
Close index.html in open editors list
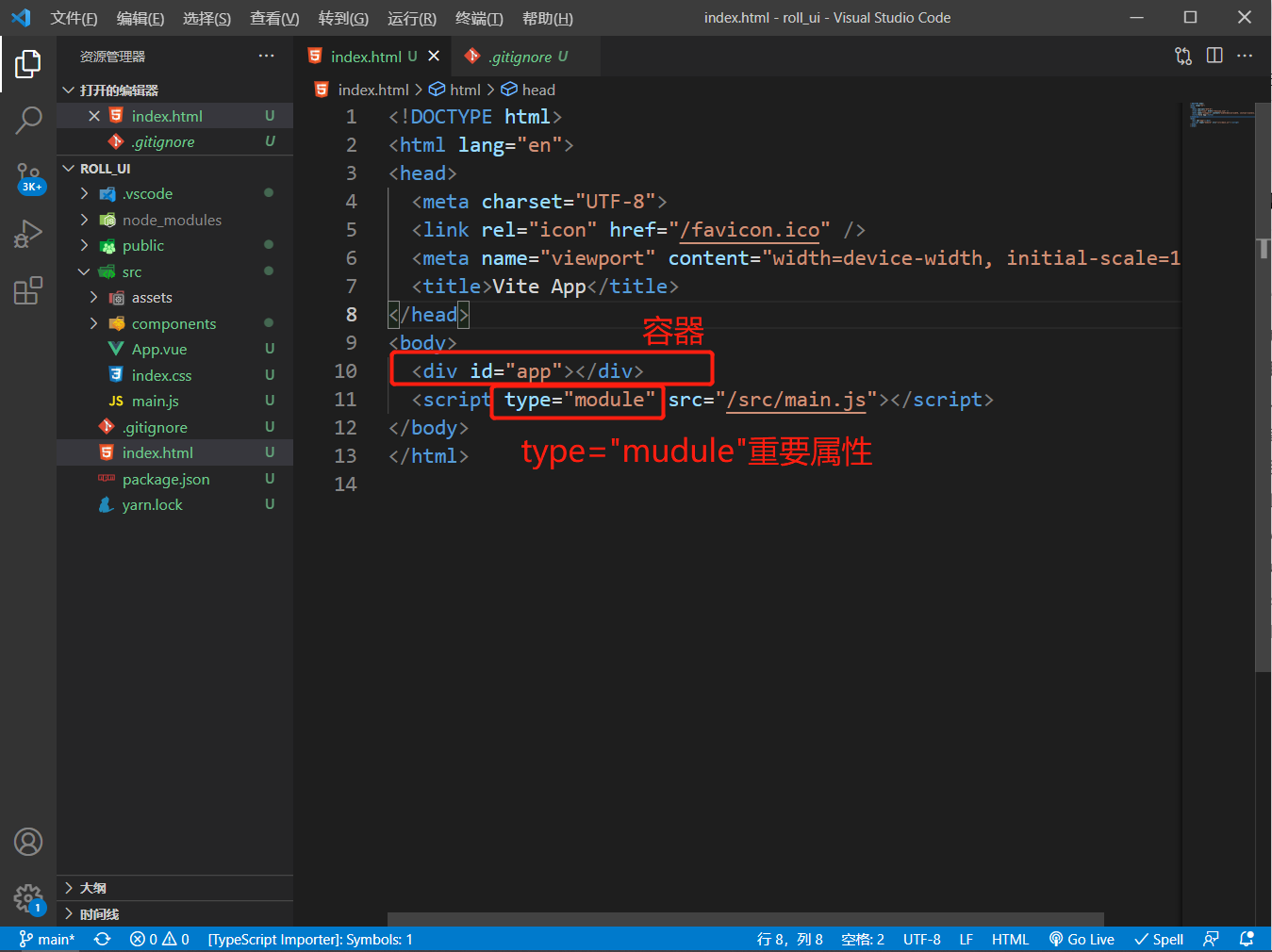(x=94, y=116)
